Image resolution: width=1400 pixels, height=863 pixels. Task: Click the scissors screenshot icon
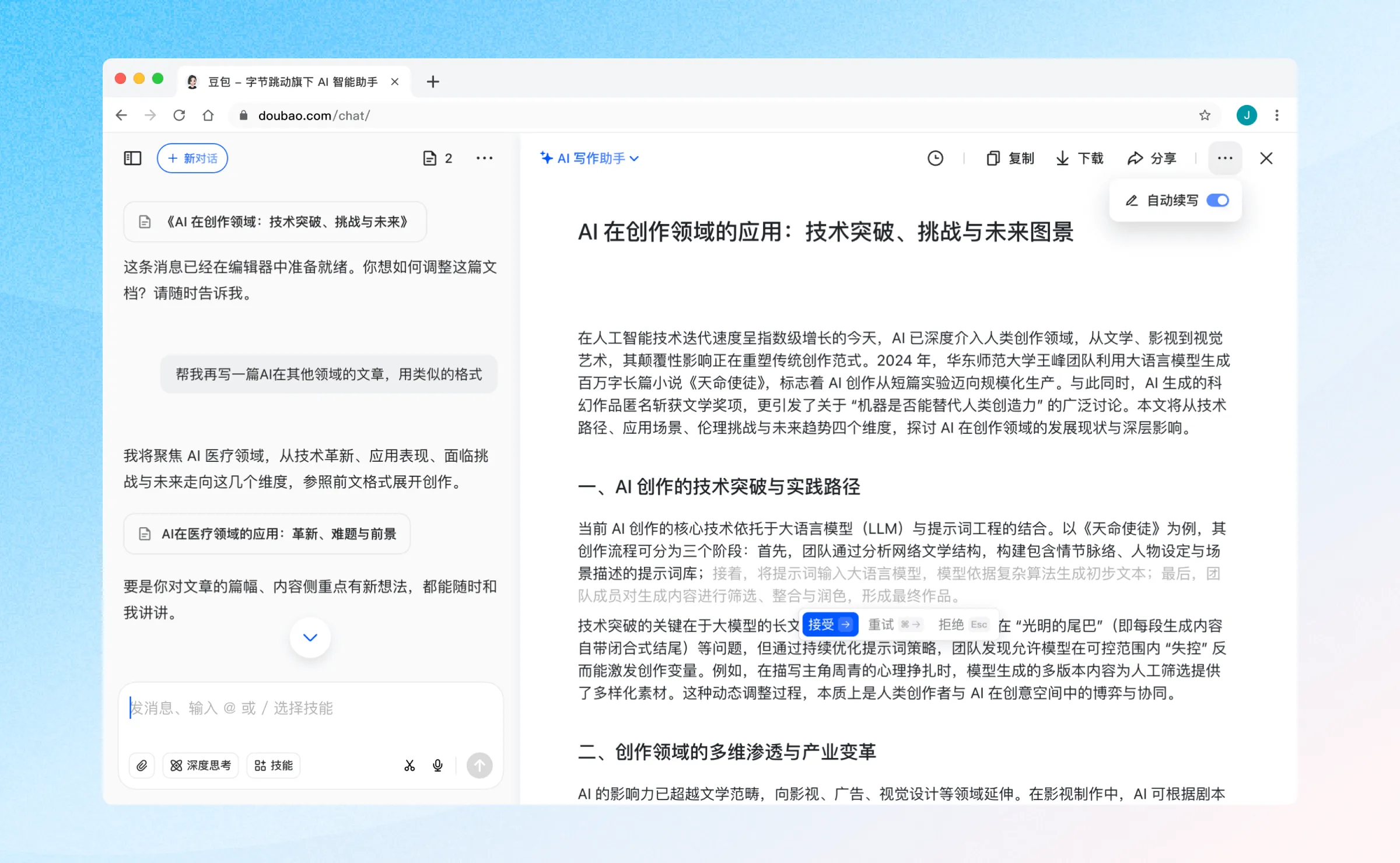pos(409,766)
